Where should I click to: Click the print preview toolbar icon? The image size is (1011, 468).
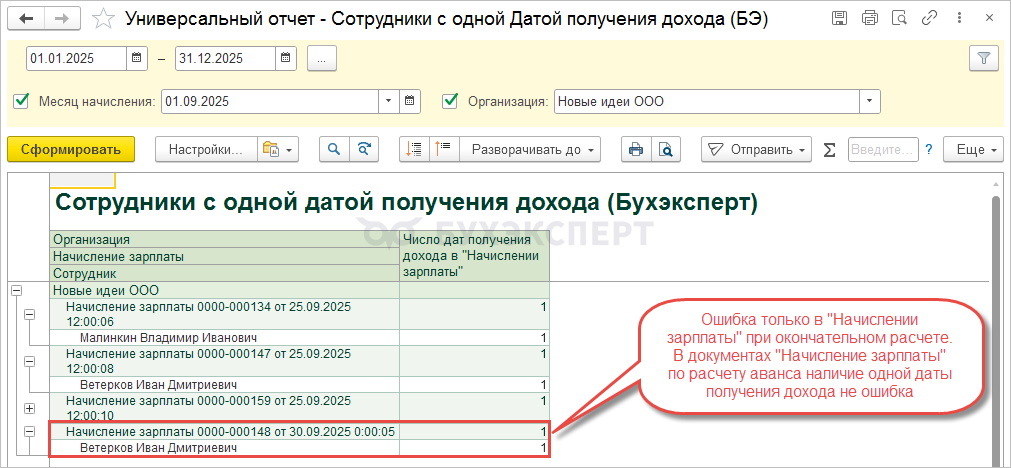click(x=666, y=149)
